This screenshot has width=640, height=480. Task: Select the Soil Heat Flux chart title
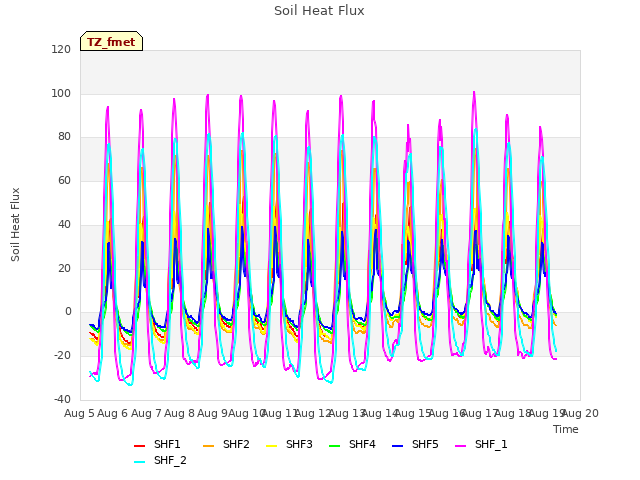coord(319,11)
